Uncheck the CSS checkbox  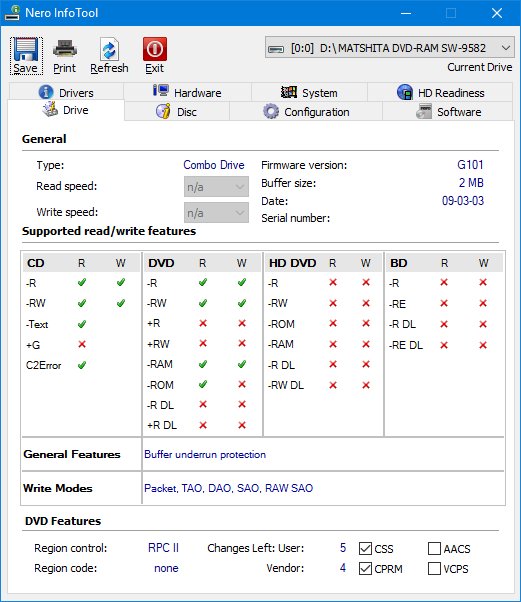pyautogui.click(x=365, y=549)
